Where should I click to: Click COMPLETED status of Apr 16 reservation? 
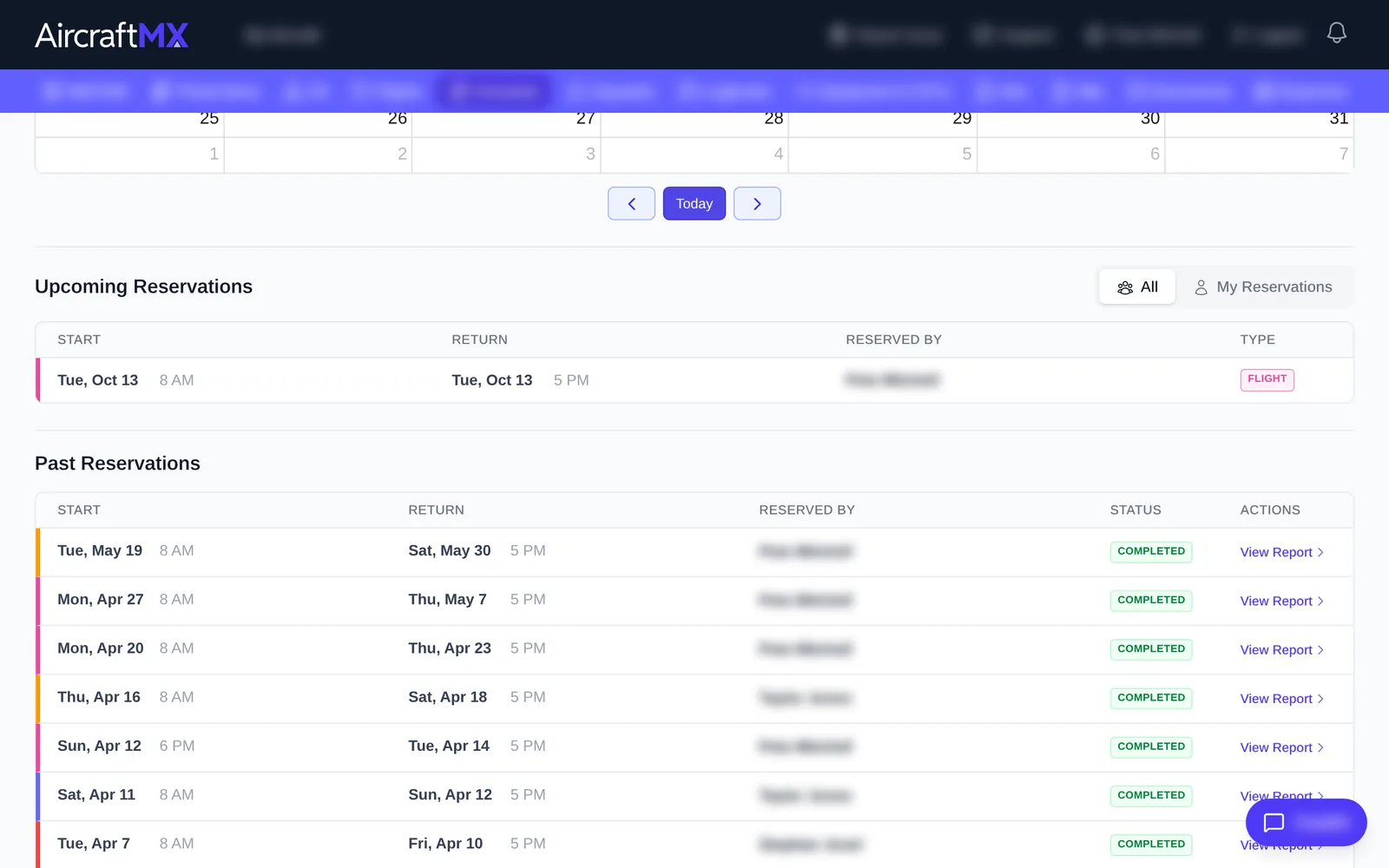coord(1151,697)
